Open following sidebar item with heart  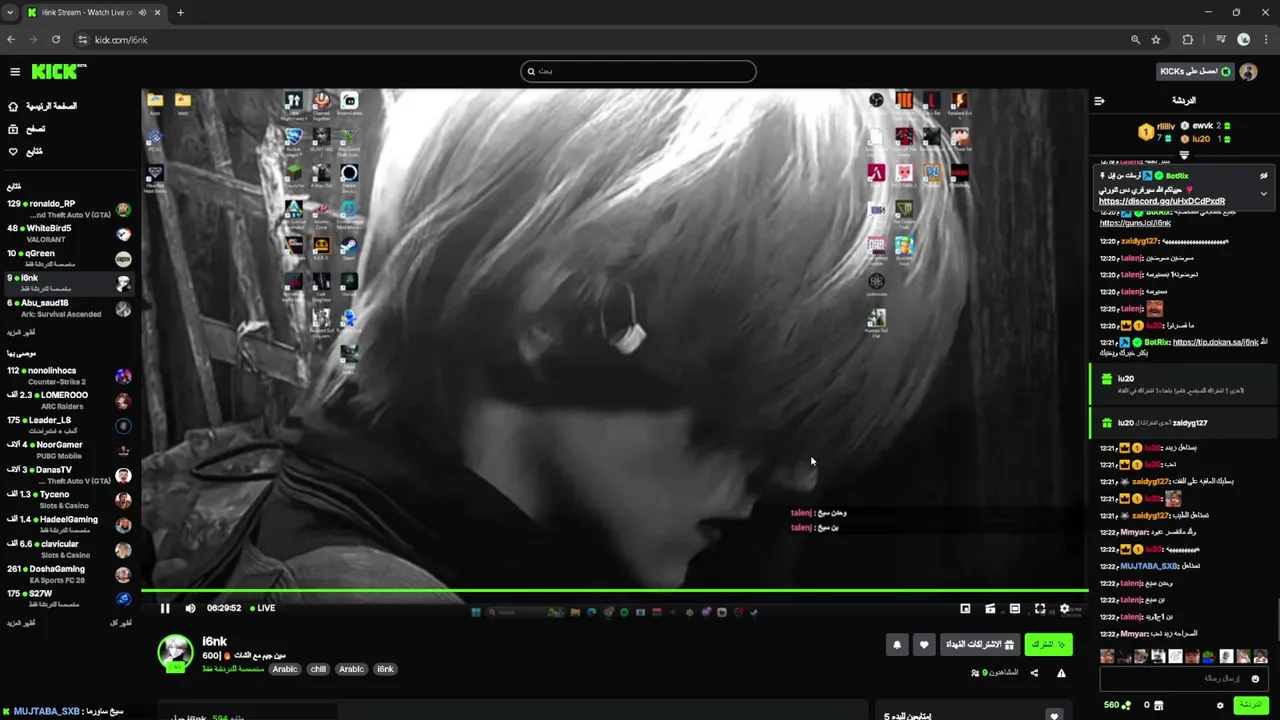(25, 152)
